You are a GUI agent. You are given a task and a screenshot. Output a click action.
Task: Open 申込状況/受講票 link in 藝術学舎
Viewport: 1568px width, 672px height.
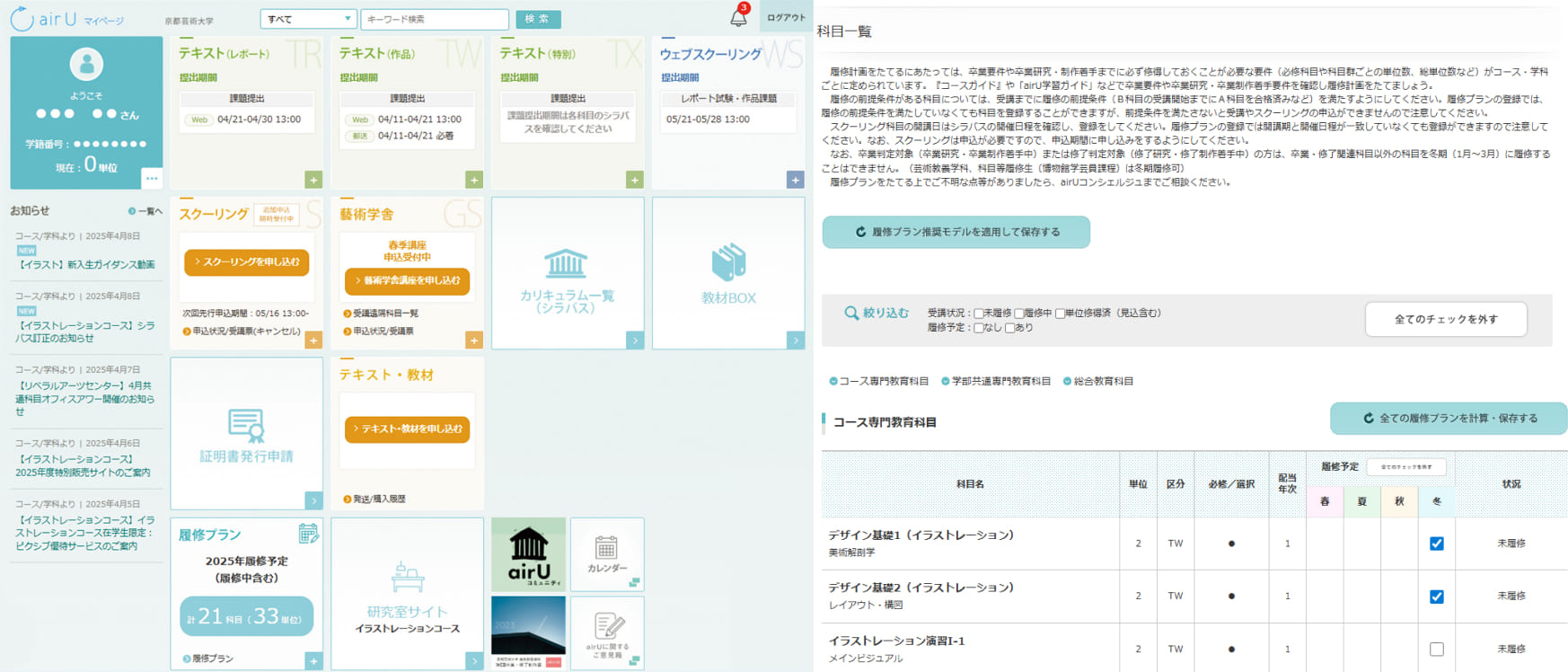[378, 332]
